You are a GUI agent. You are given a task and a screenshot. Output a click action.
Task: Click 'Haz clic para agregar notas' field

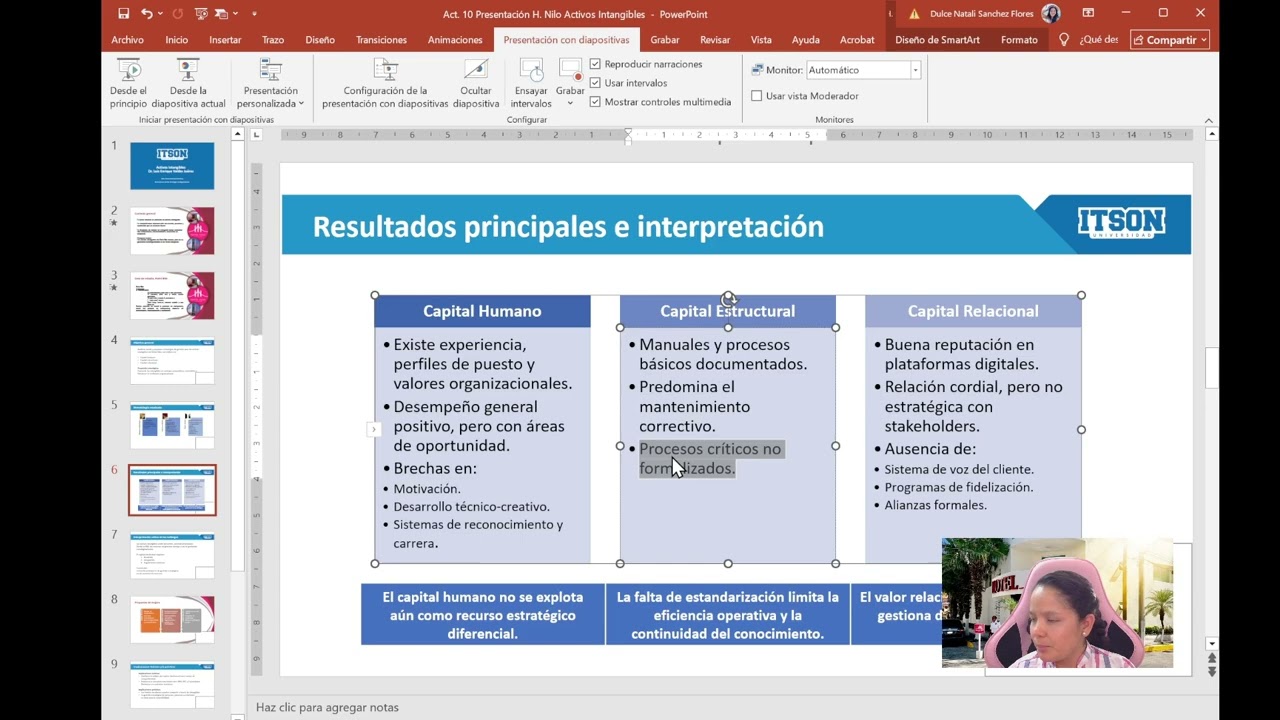[x=327, y=707]
